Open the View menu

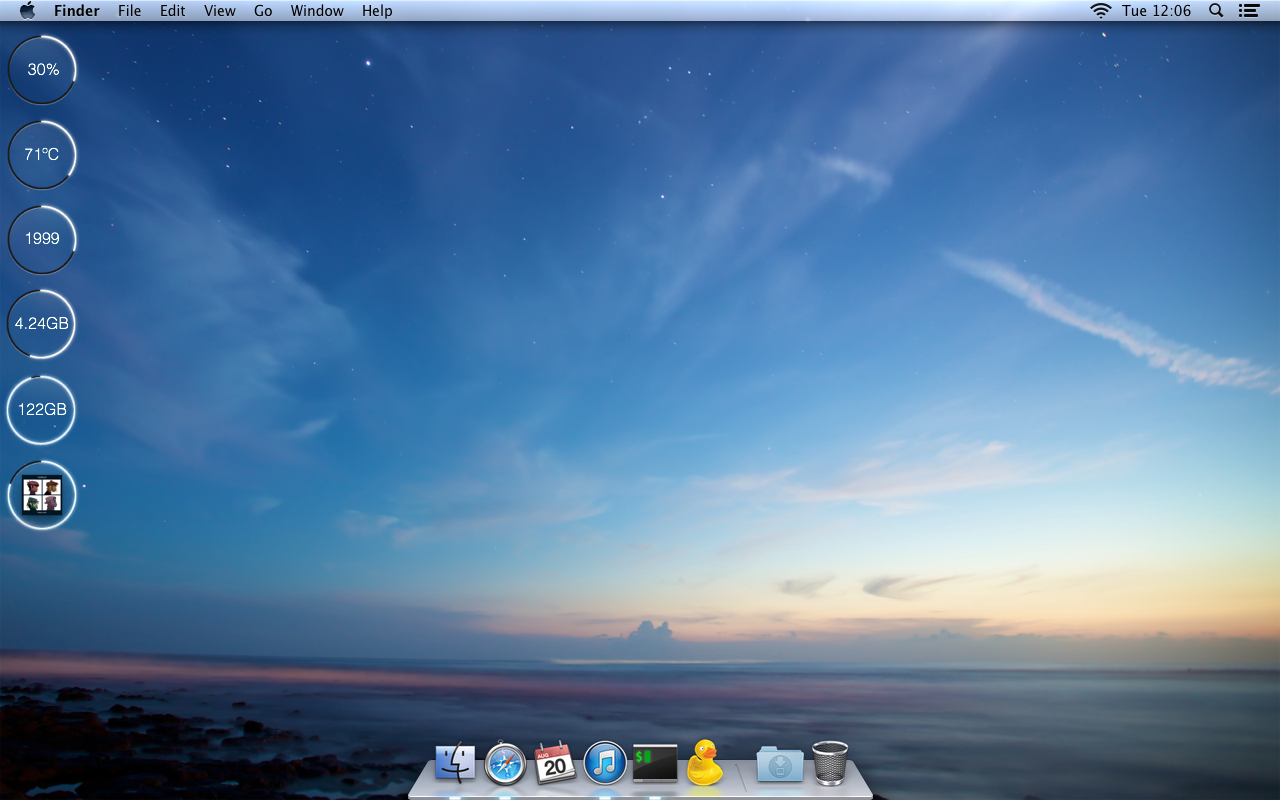(220, 11)
